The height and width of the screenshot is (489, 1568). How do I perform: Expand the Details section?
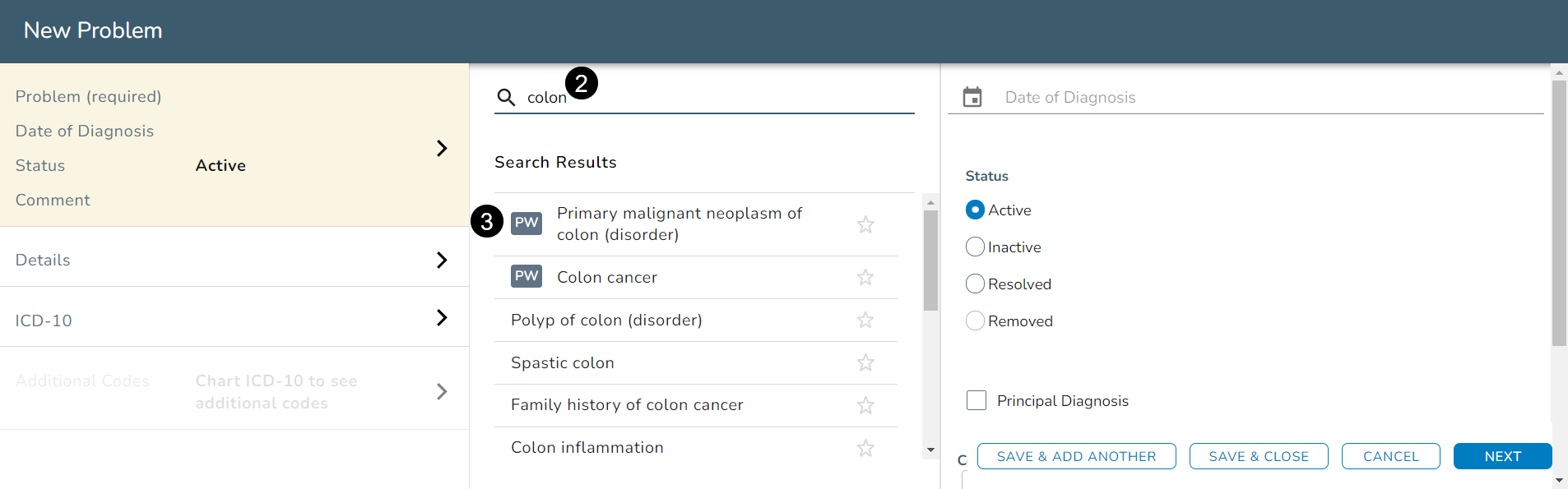tap(442, 260)
